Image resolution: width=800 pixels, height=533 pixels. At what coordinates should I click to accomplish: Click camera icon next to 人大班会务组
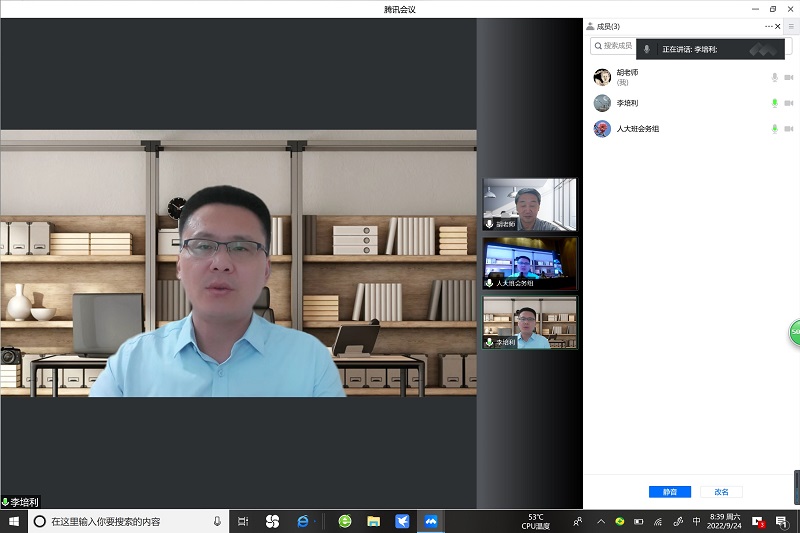(x=788, y=129)
